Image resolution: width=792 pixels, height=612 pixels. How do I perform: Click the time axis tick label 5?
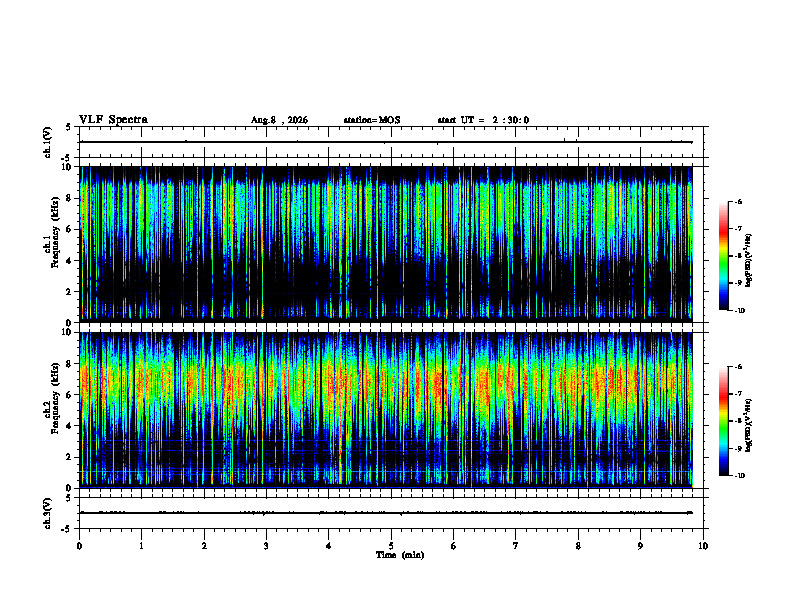(391, 546)
